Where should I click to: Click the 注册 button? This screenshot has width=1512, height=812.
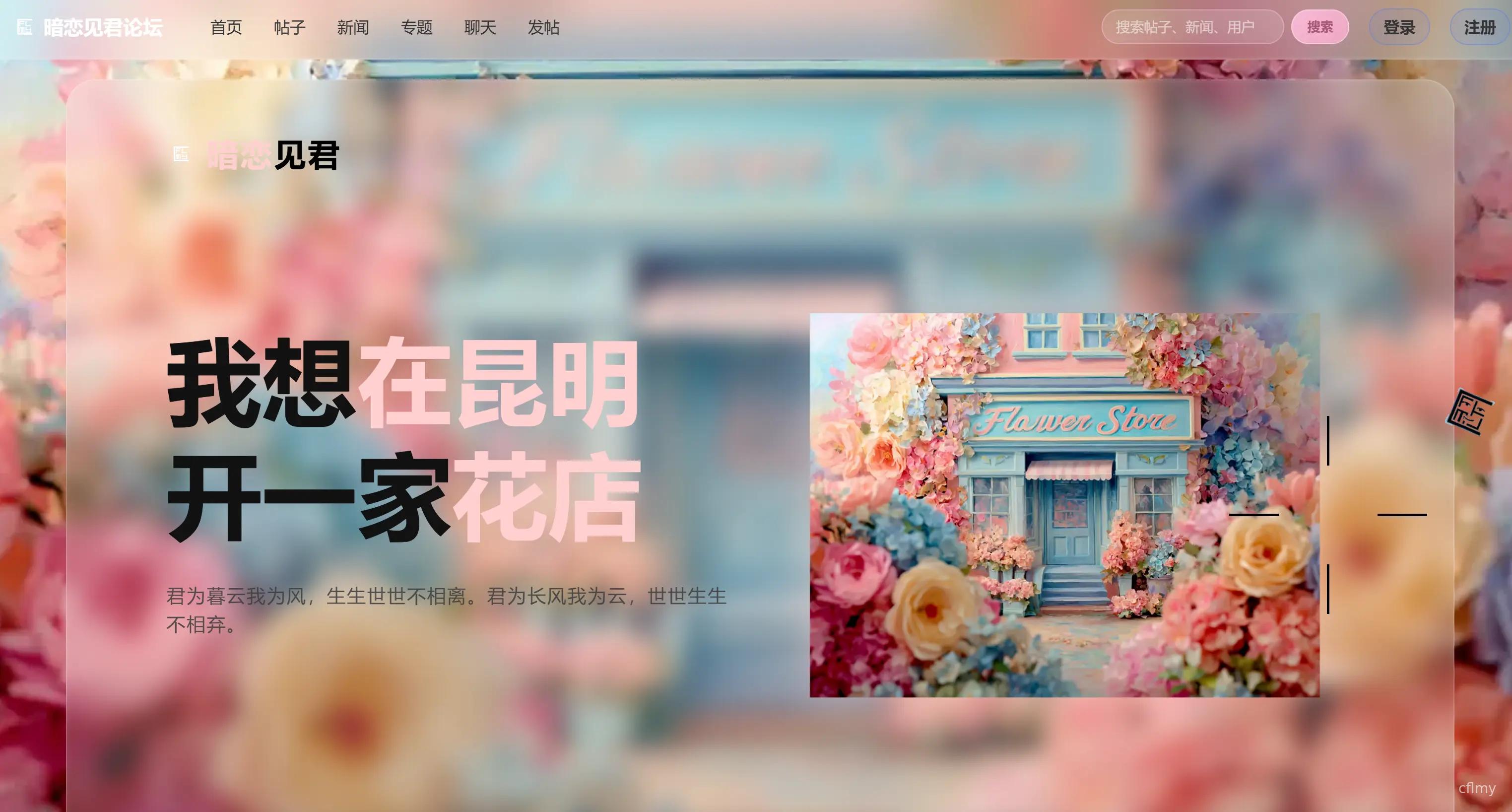click(1480, 27)
